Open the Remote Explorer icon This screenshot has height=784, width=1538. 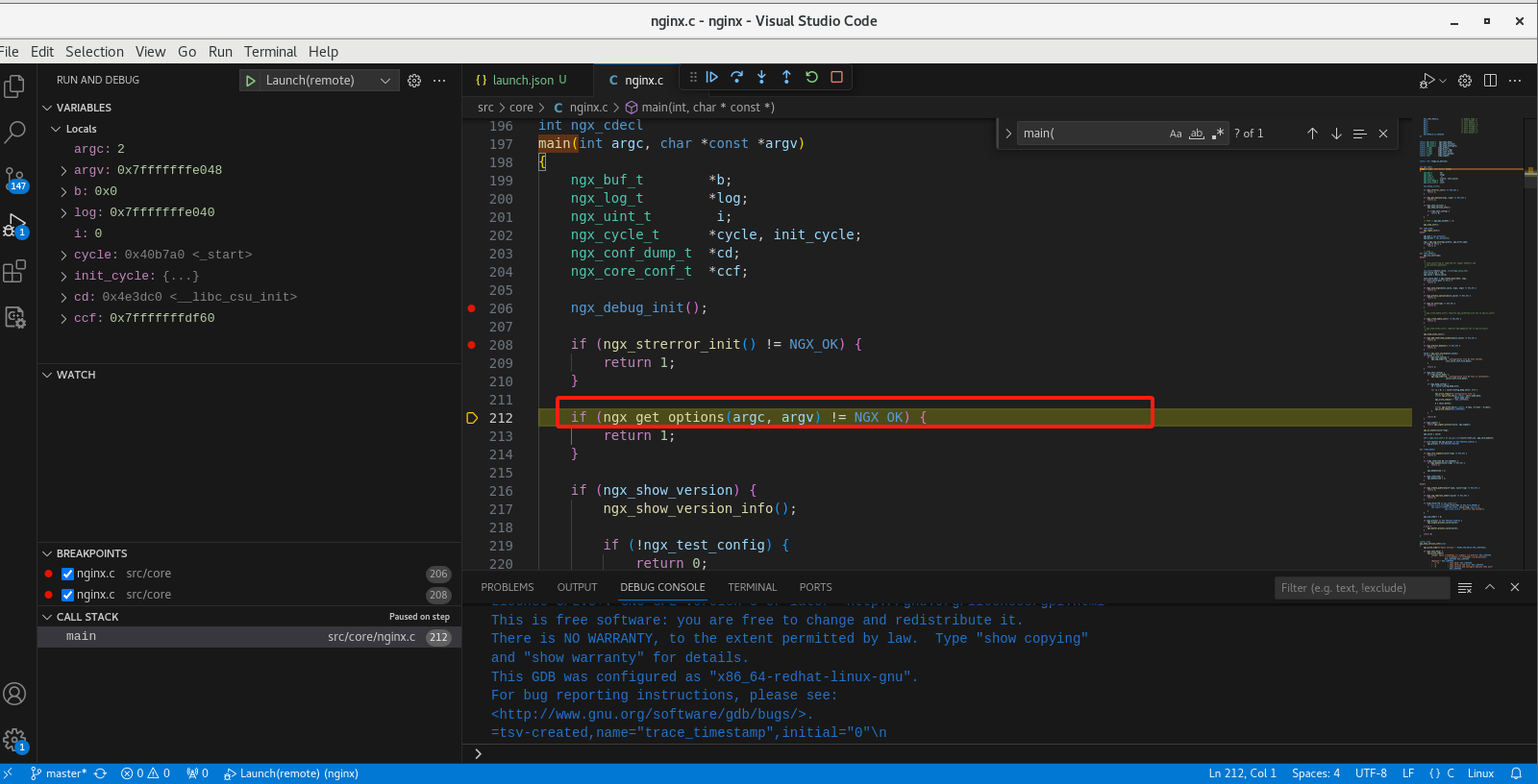pyautogui.click(x=14, y=317)
